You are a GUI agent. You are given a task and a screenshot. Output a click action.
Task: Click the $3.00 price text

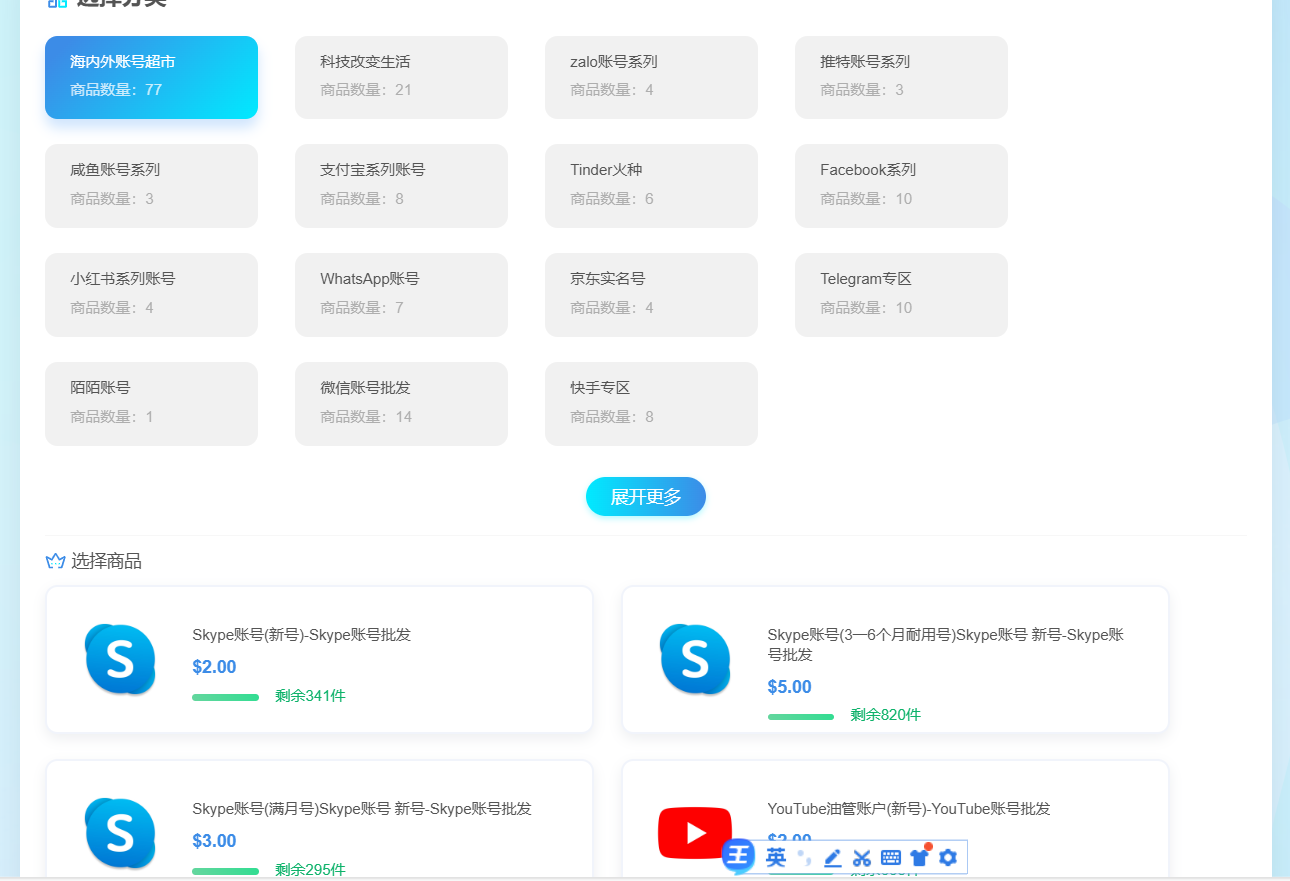coord(214,841)
